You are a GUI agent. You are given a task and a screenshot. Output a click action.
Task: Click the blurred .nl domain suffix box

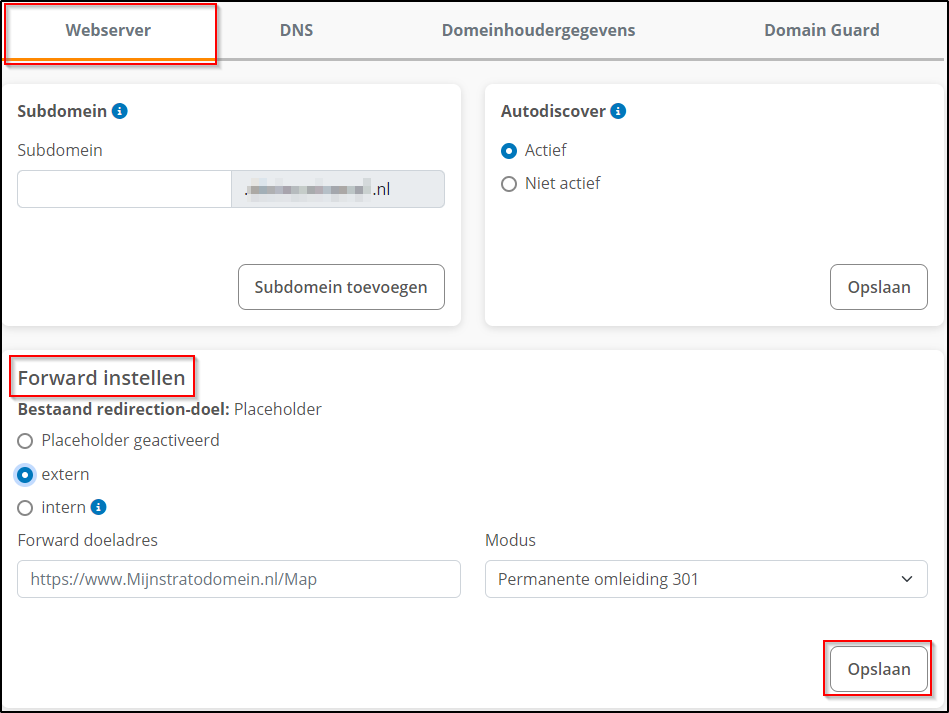pyautogui.click(x=338, y=189)
